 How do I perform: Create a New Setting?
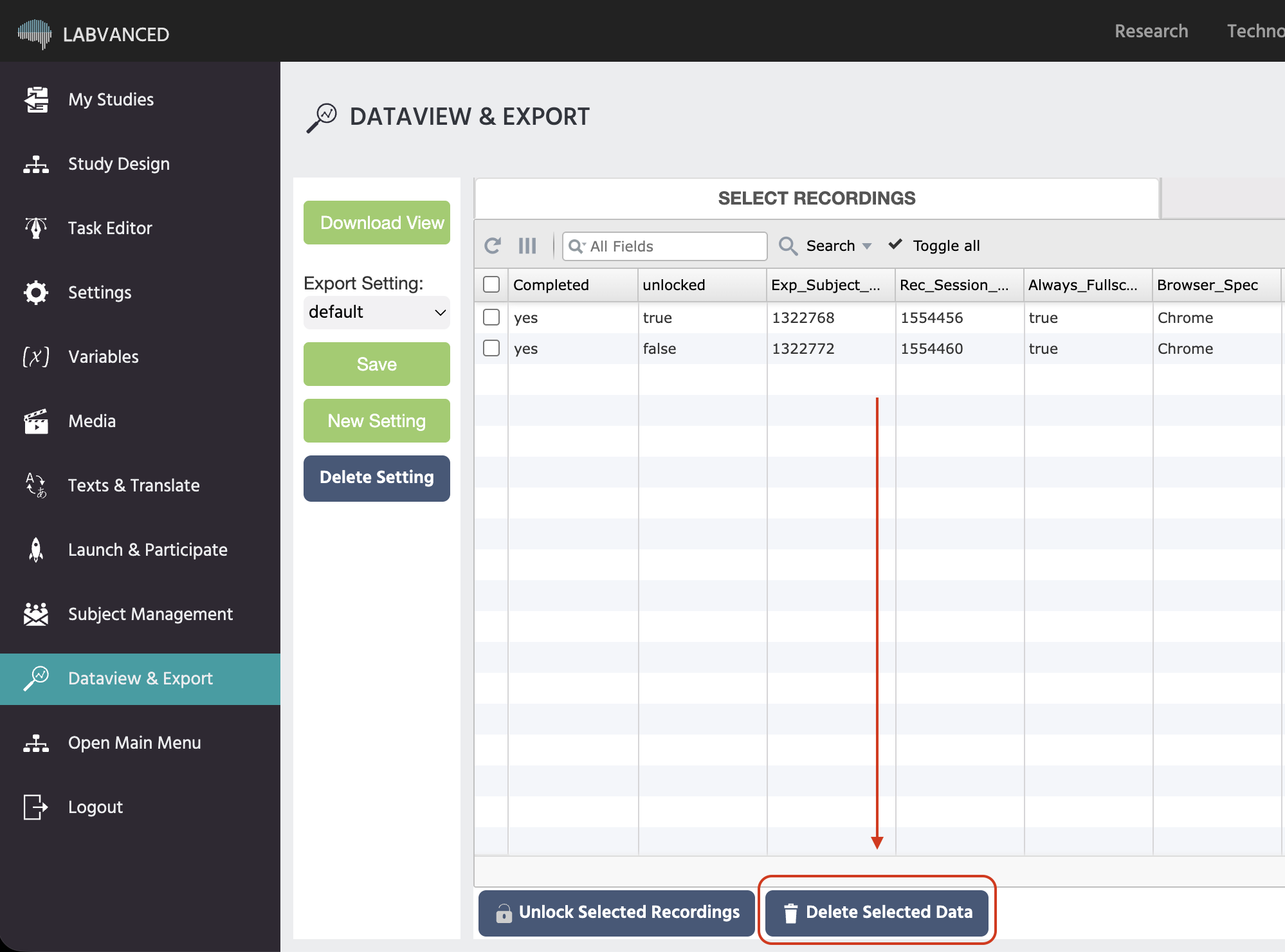point(377,421)
